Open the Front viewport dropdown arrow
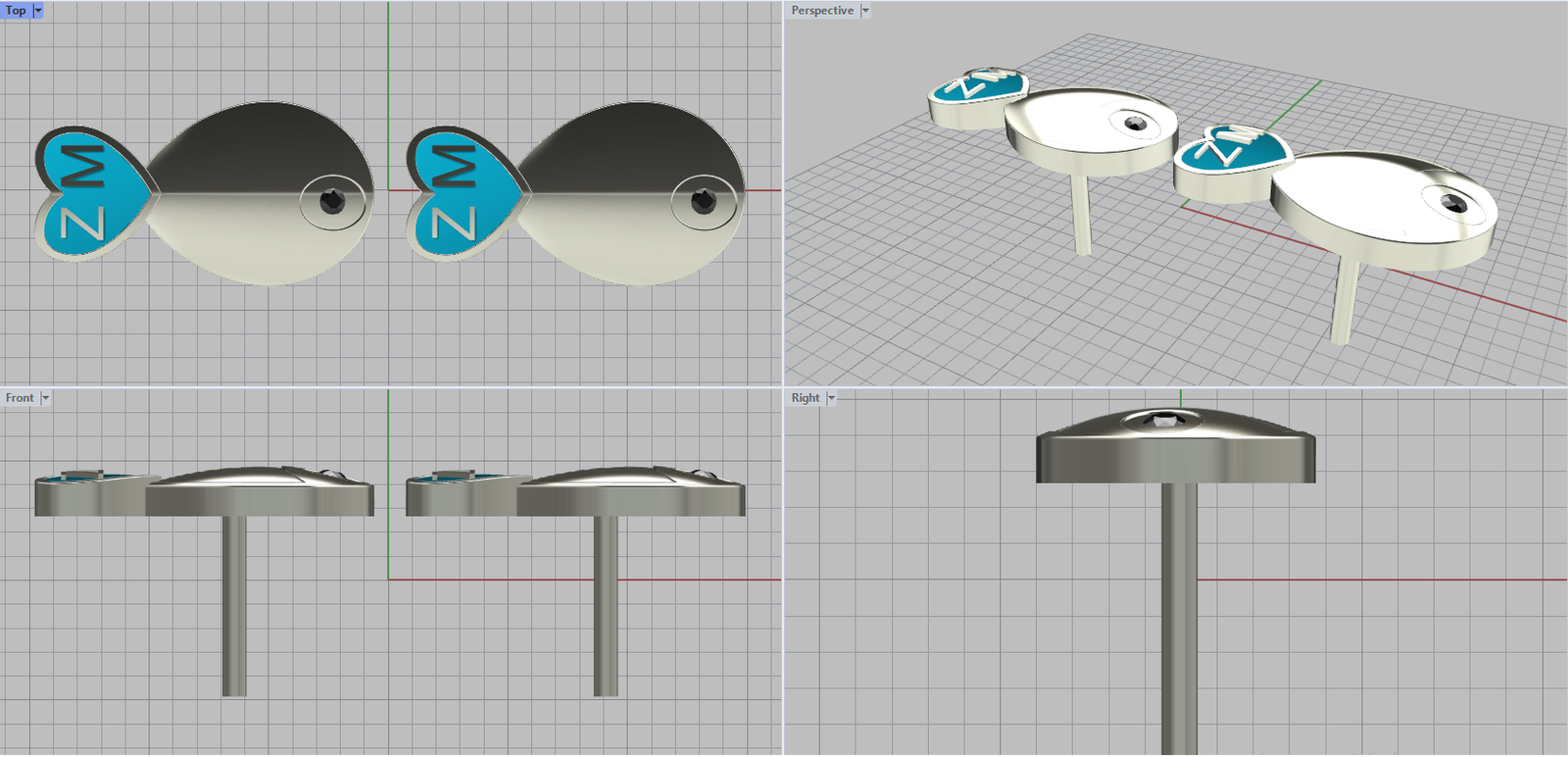 [x=45, y=398]
